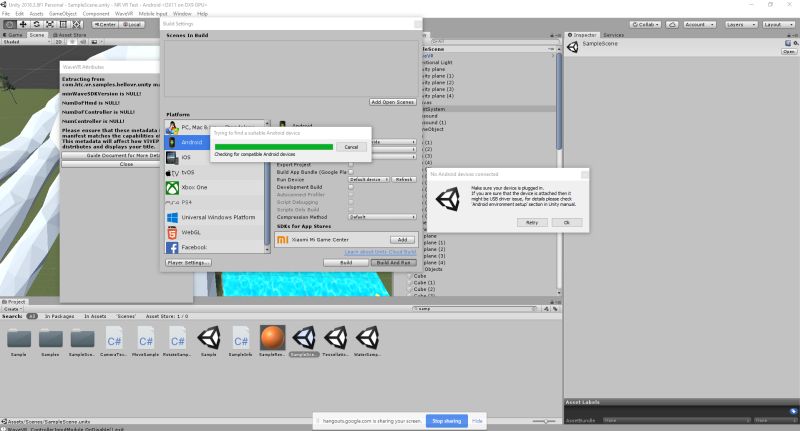Select the Move tool in toolbar
The width and height of the screenshot is (800, 431).
coord(23,24)
